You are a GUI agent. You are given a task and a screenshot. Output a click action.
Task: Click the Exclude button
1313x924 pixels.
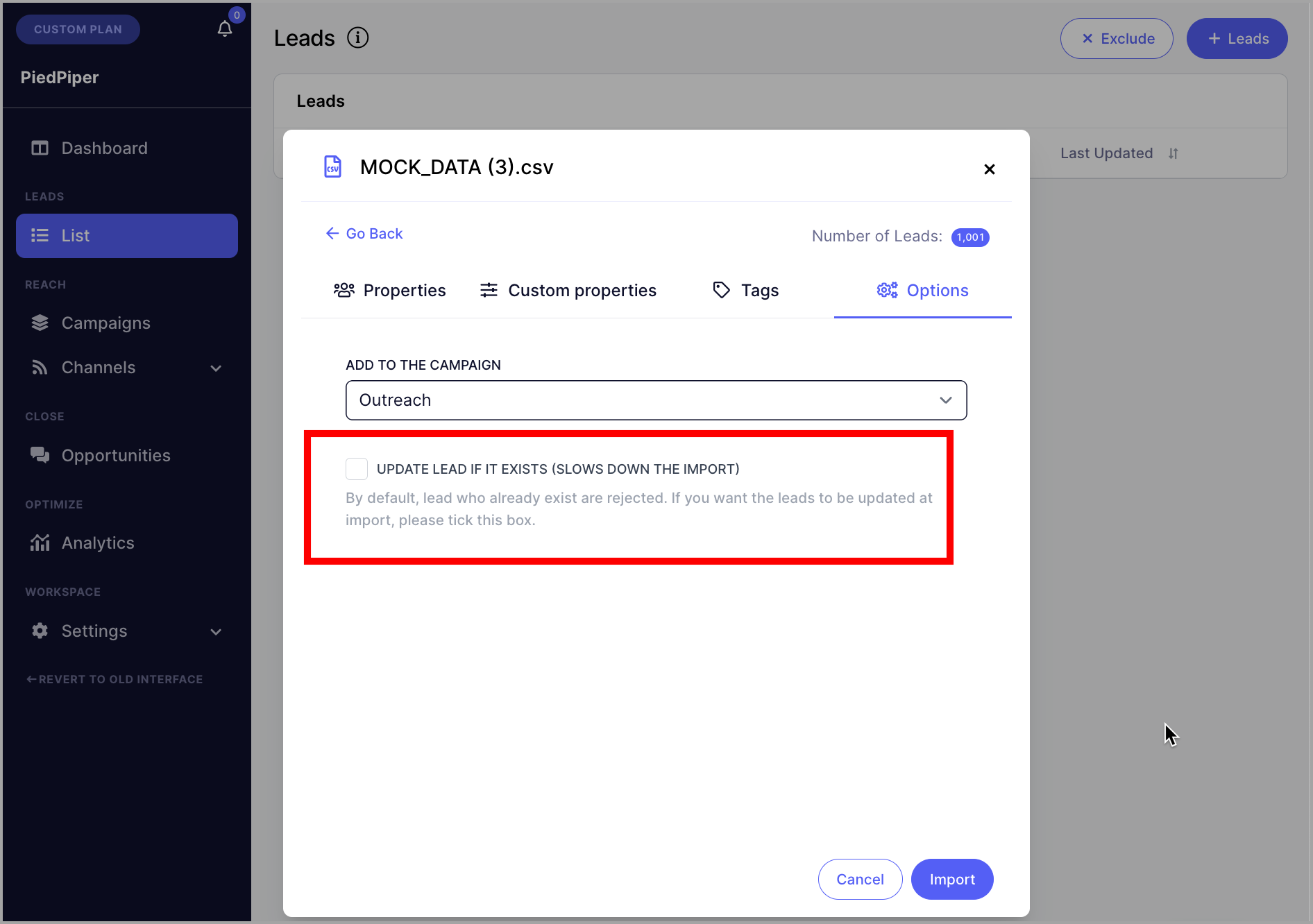point(1117,39)
